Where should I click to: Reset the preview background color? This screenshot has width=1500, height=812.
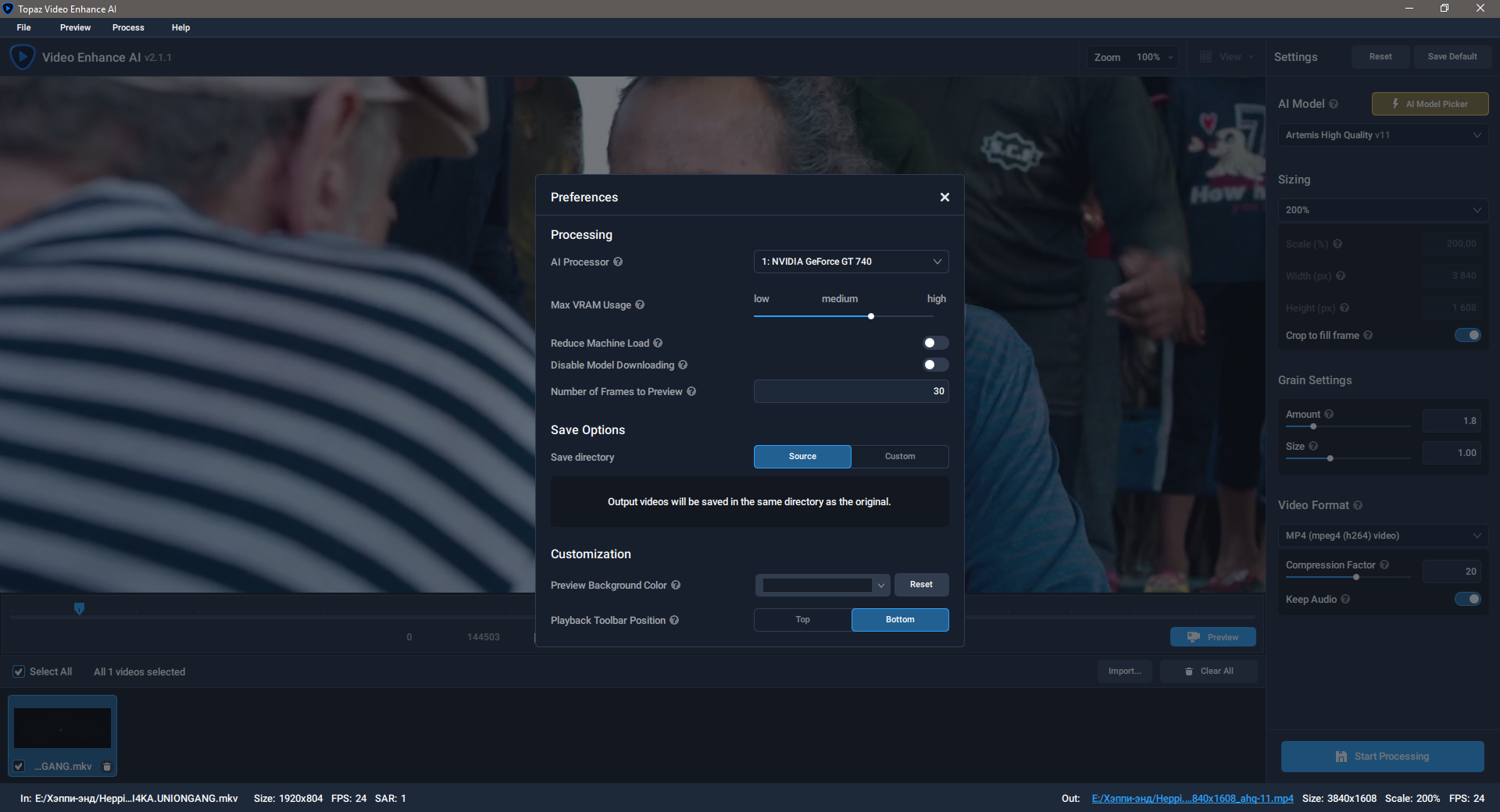(x=921, y=585)
